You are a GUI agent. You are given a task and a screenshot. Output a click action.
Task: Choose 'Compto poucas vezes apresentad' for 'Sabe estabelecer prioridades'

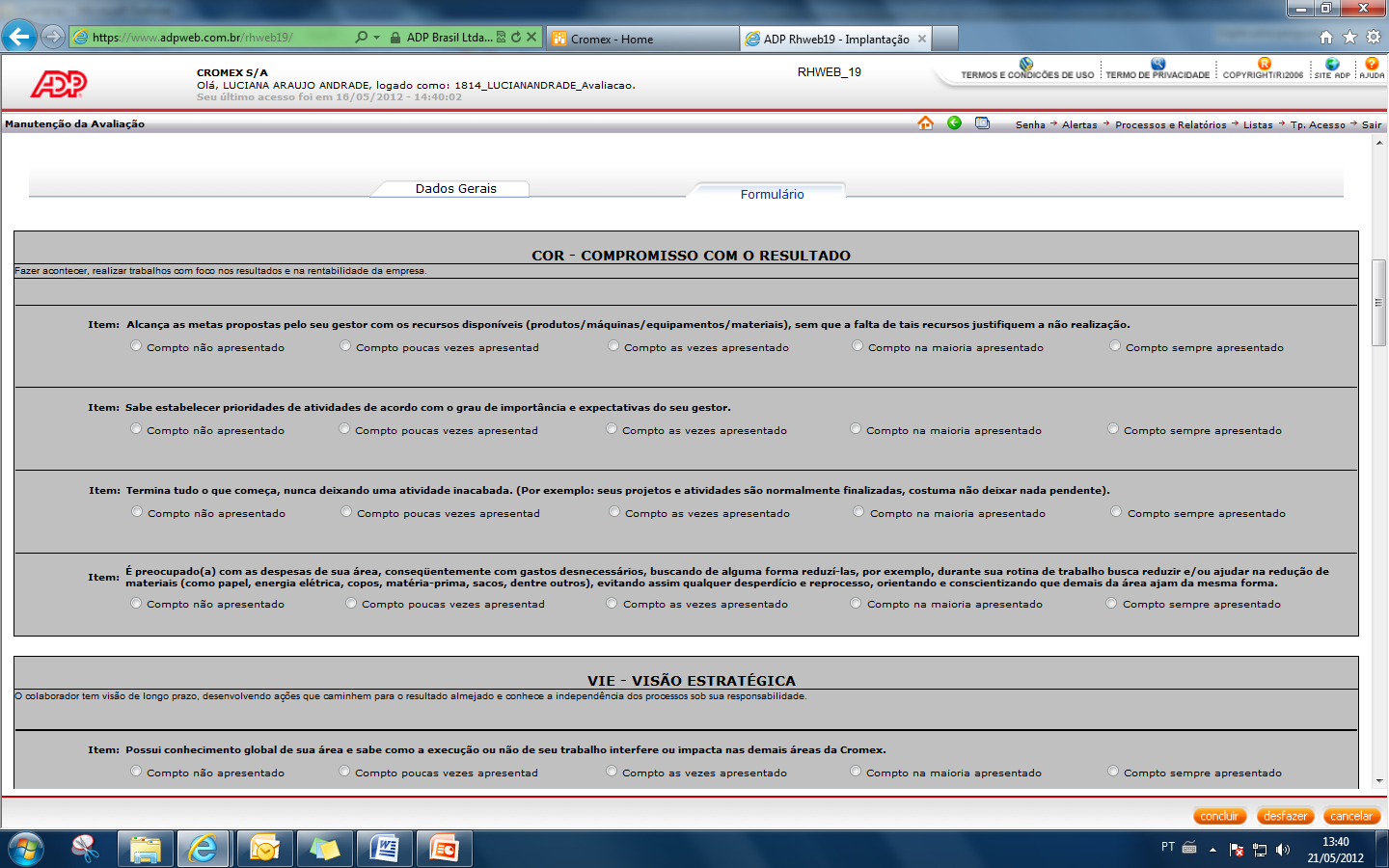coord(344,429)
